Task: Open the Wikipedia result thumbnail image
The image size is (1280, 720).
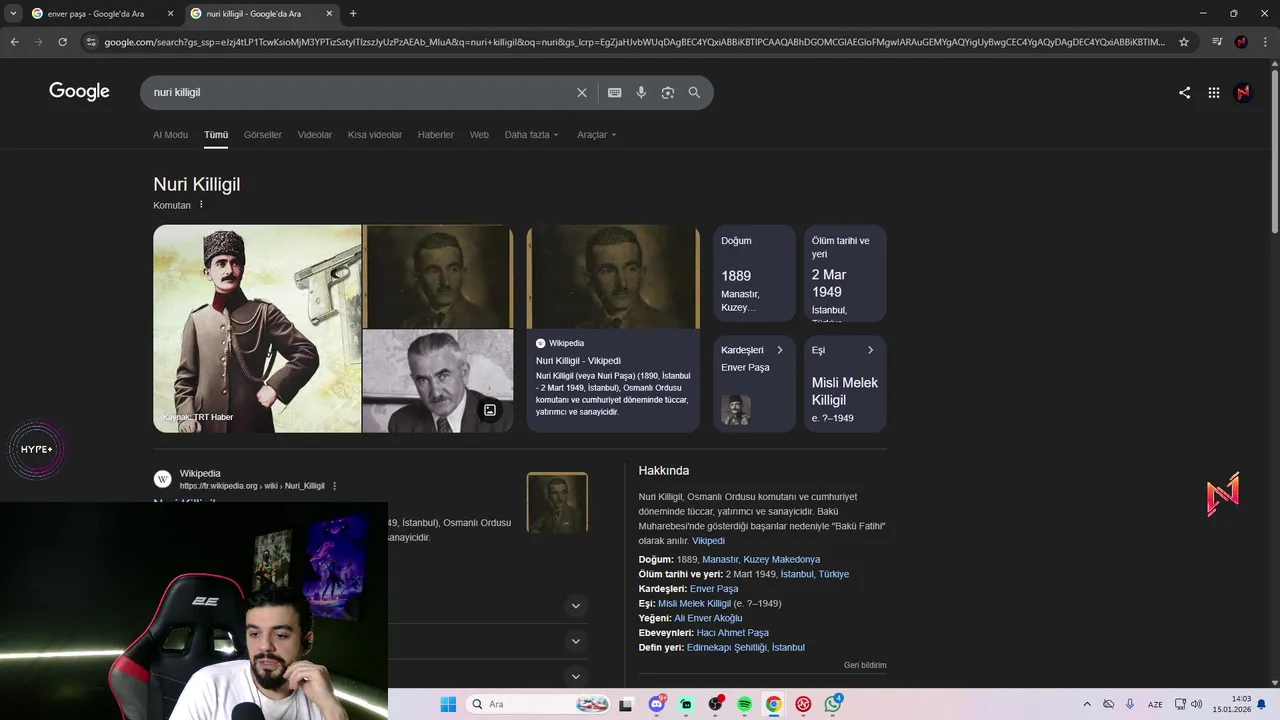Action: [x=557, y=503]
